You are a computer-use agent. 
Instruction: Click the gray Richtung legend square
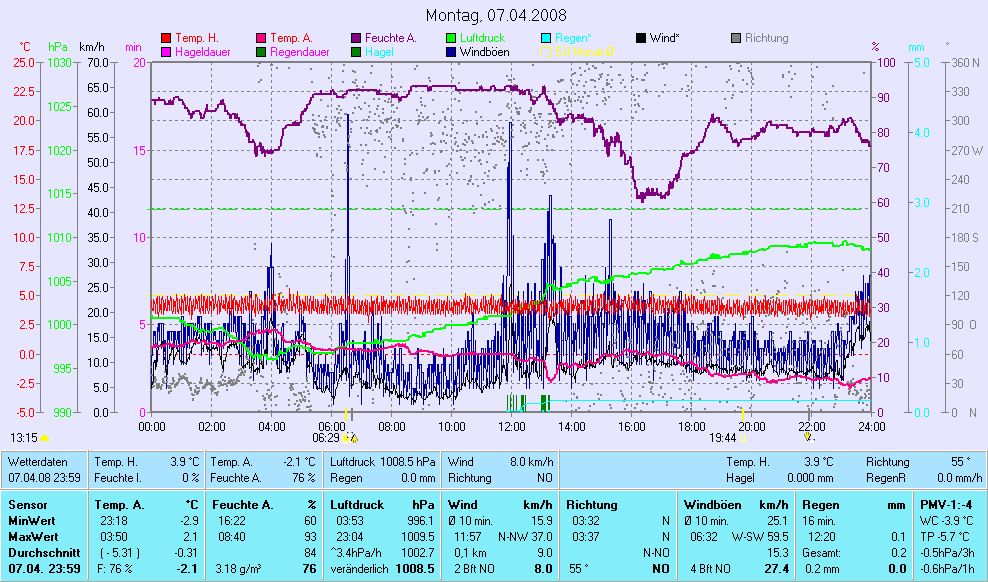(x=735, y=38)
